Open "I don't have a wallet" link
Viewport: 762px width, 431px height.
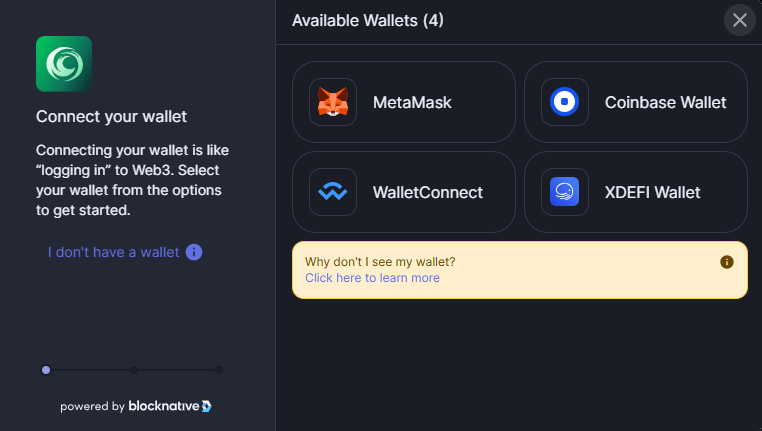pyautogui.click(x=113, y=252)
